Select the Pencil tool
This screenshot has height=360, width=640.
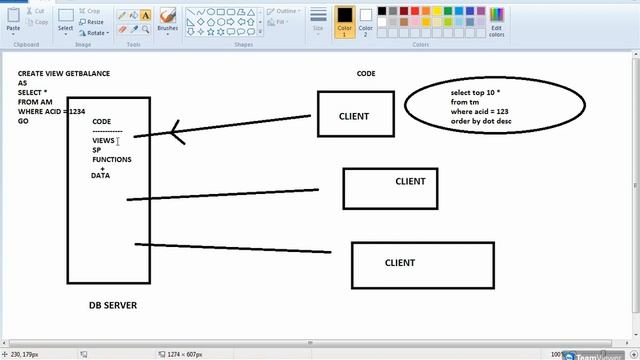(x=122, y=16)
